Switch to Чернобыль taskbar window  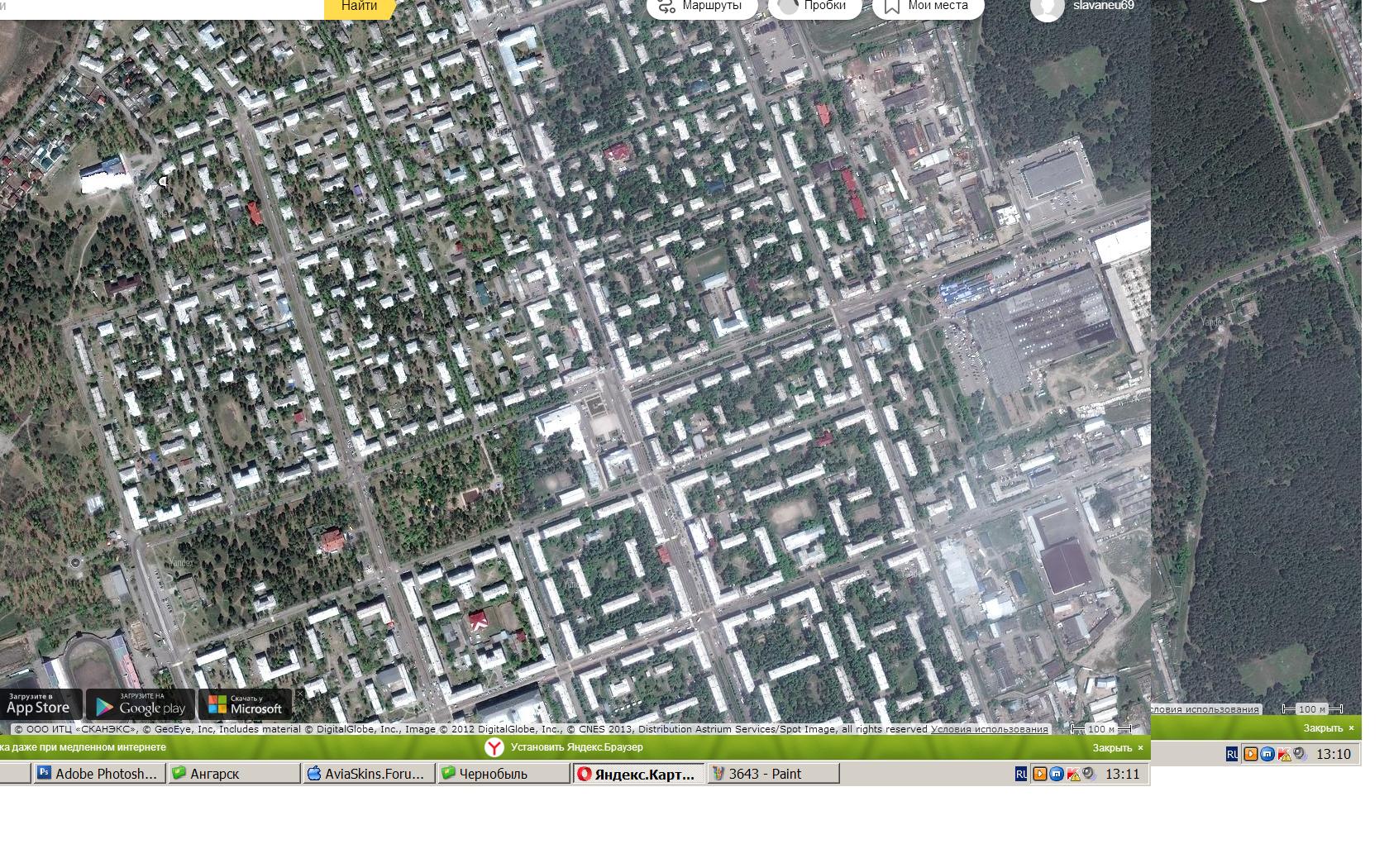click(504, 774)
